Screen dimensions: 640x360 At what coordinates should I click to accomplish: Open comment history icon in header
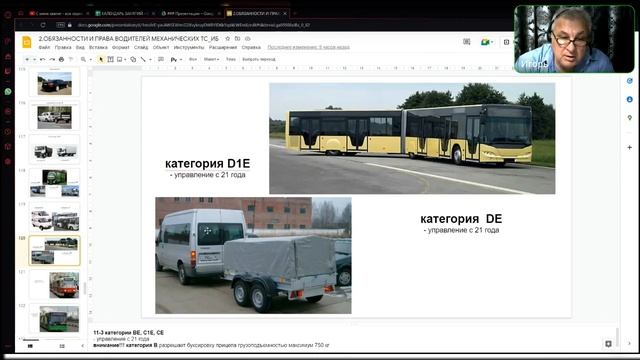click(467, 42)
